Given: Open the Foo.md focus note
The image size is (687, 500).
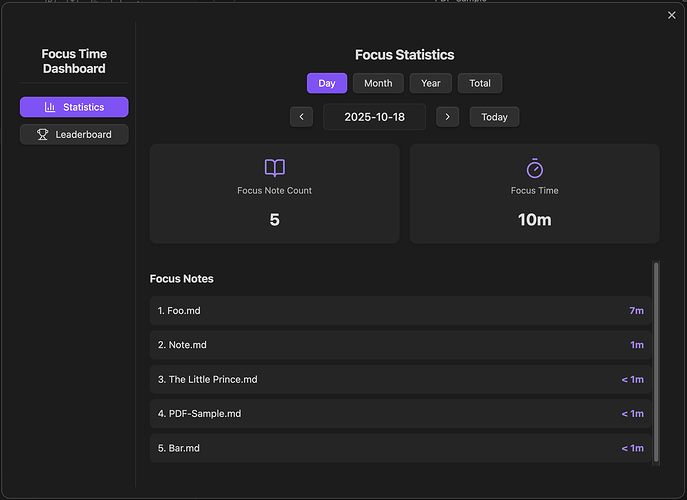Looking at the screenshot, I should 400,311.
